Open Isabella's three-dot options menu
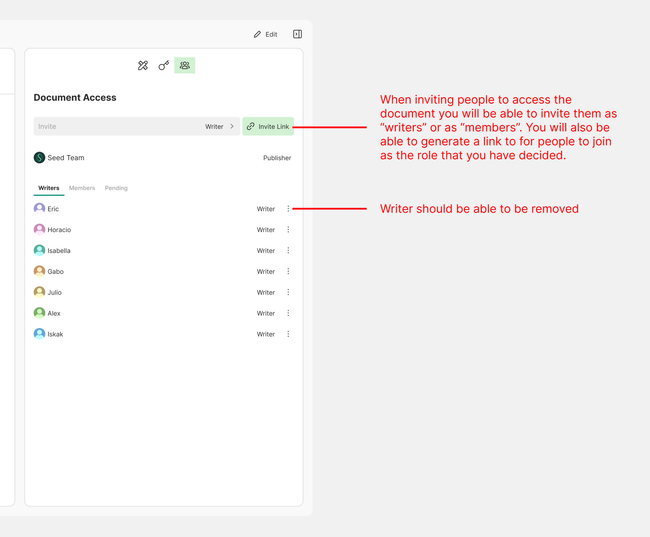Screen dimensions: 650x537 (288, 251)
